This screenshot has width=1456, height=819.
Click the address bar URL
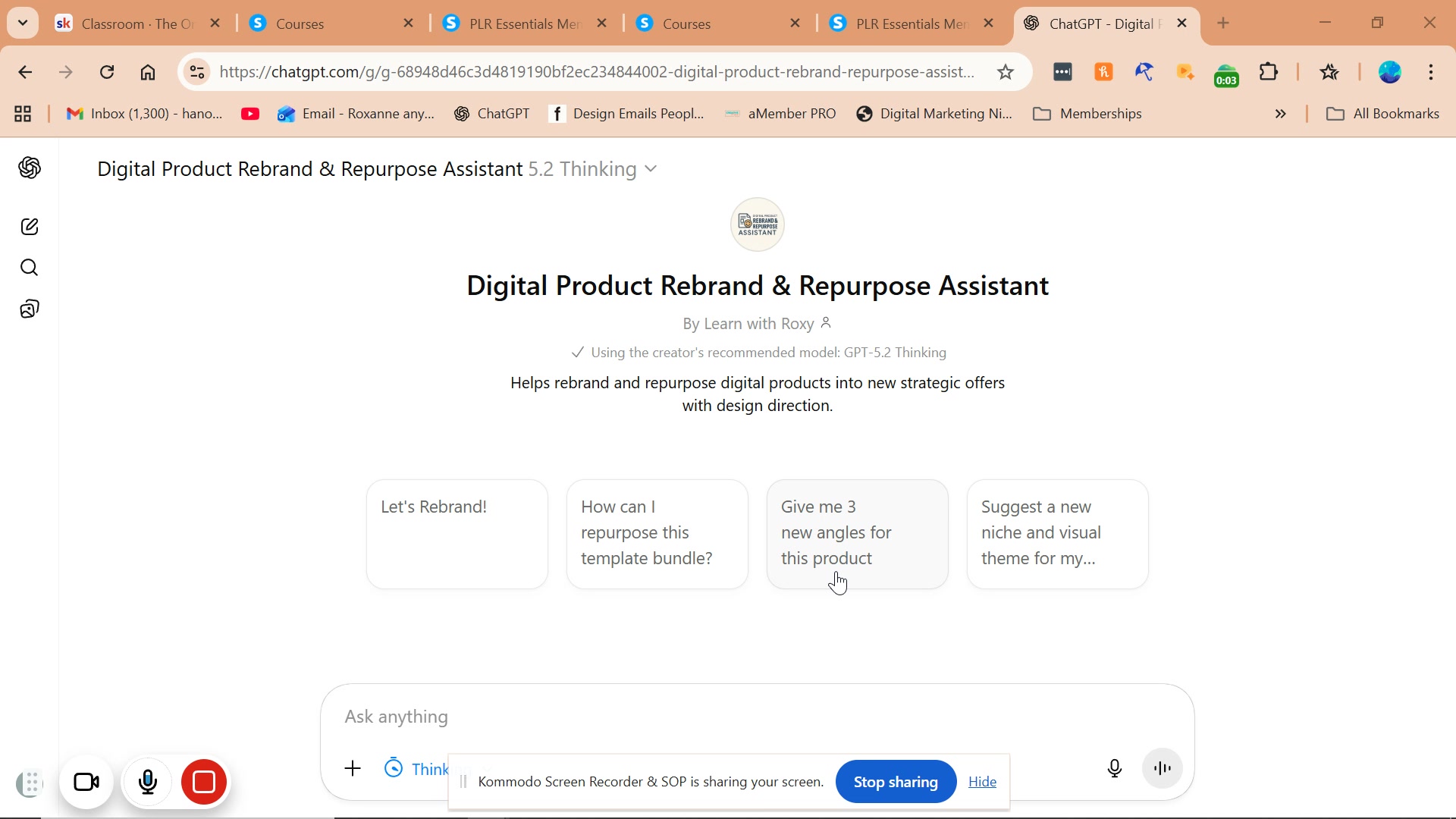[x=597, y=72]
